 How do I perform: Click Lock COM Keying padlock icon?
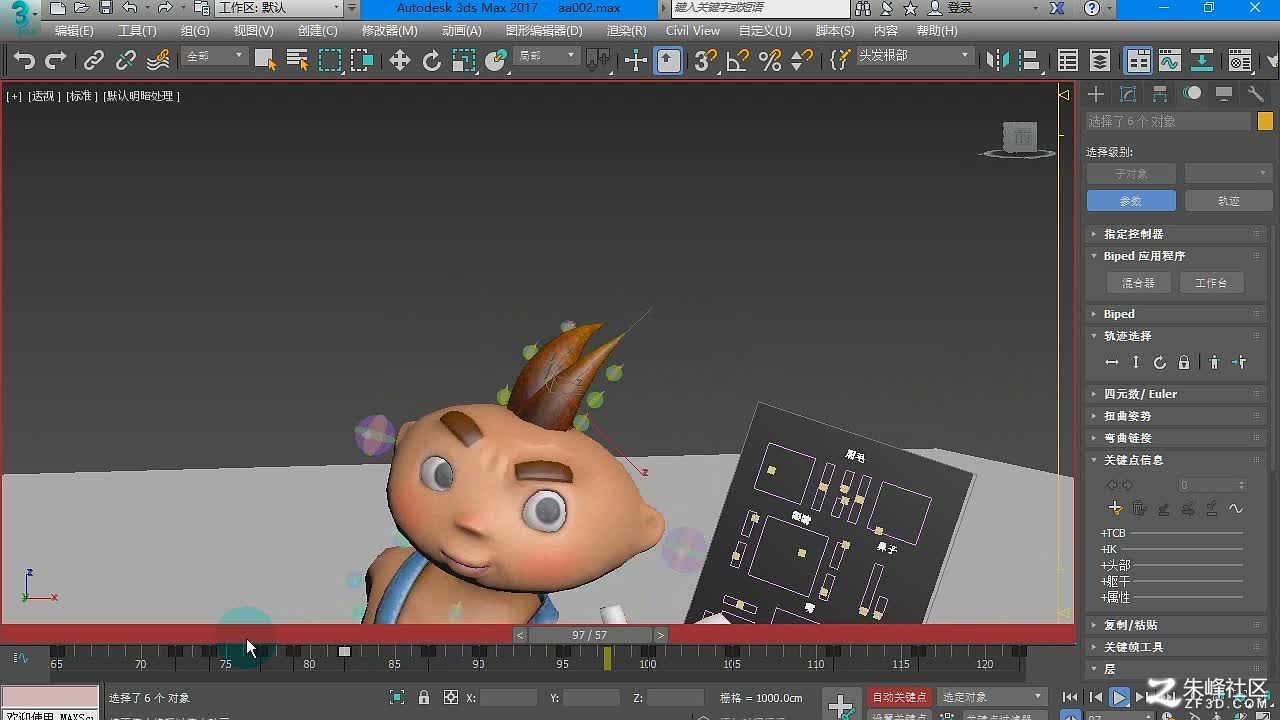tap(1184, 363)
